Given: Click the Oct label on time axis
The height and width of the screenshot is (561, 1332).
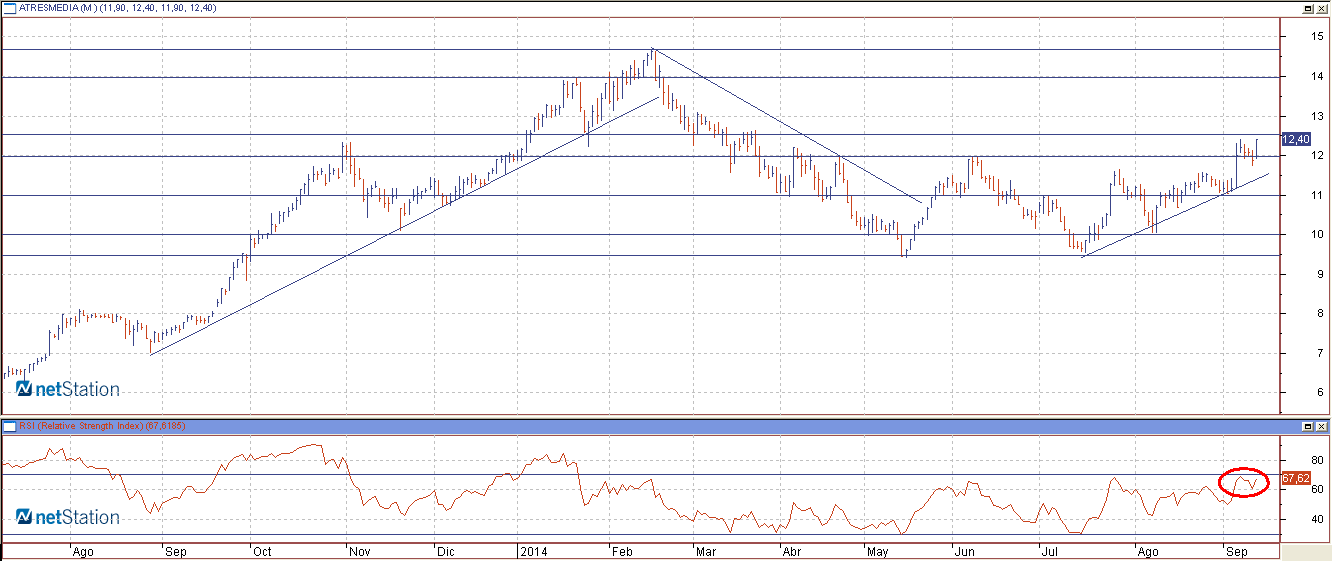Looking at the screenshot, I should pyautogui.click(x=263, y=551).
